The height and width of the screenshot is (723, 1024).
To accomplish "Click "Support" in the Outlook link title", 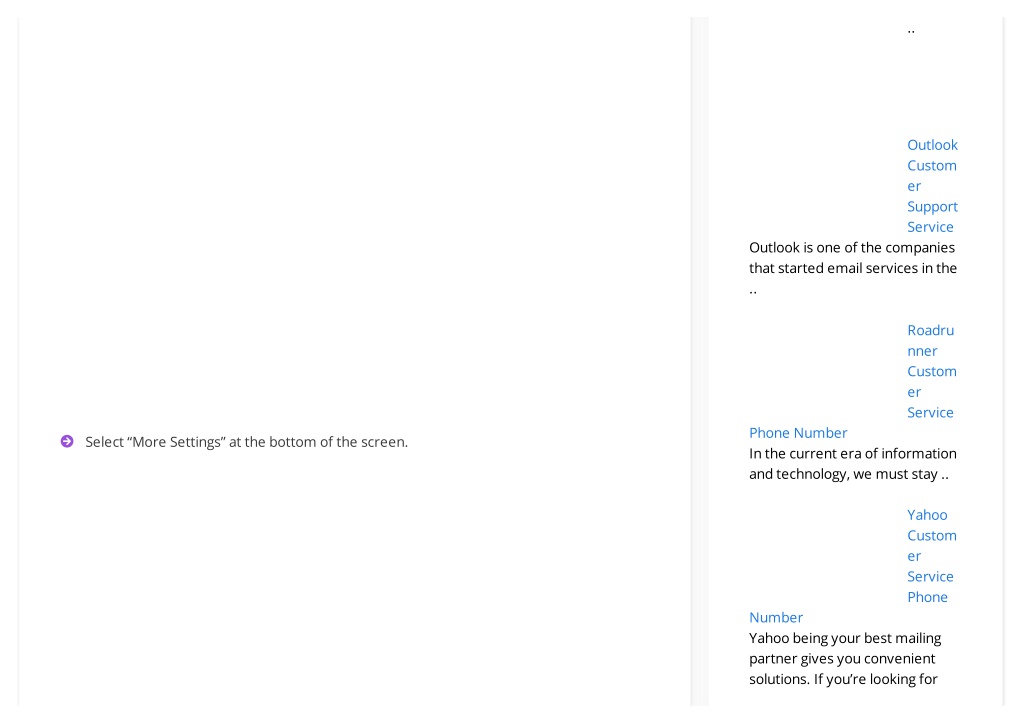I will 932,206.
